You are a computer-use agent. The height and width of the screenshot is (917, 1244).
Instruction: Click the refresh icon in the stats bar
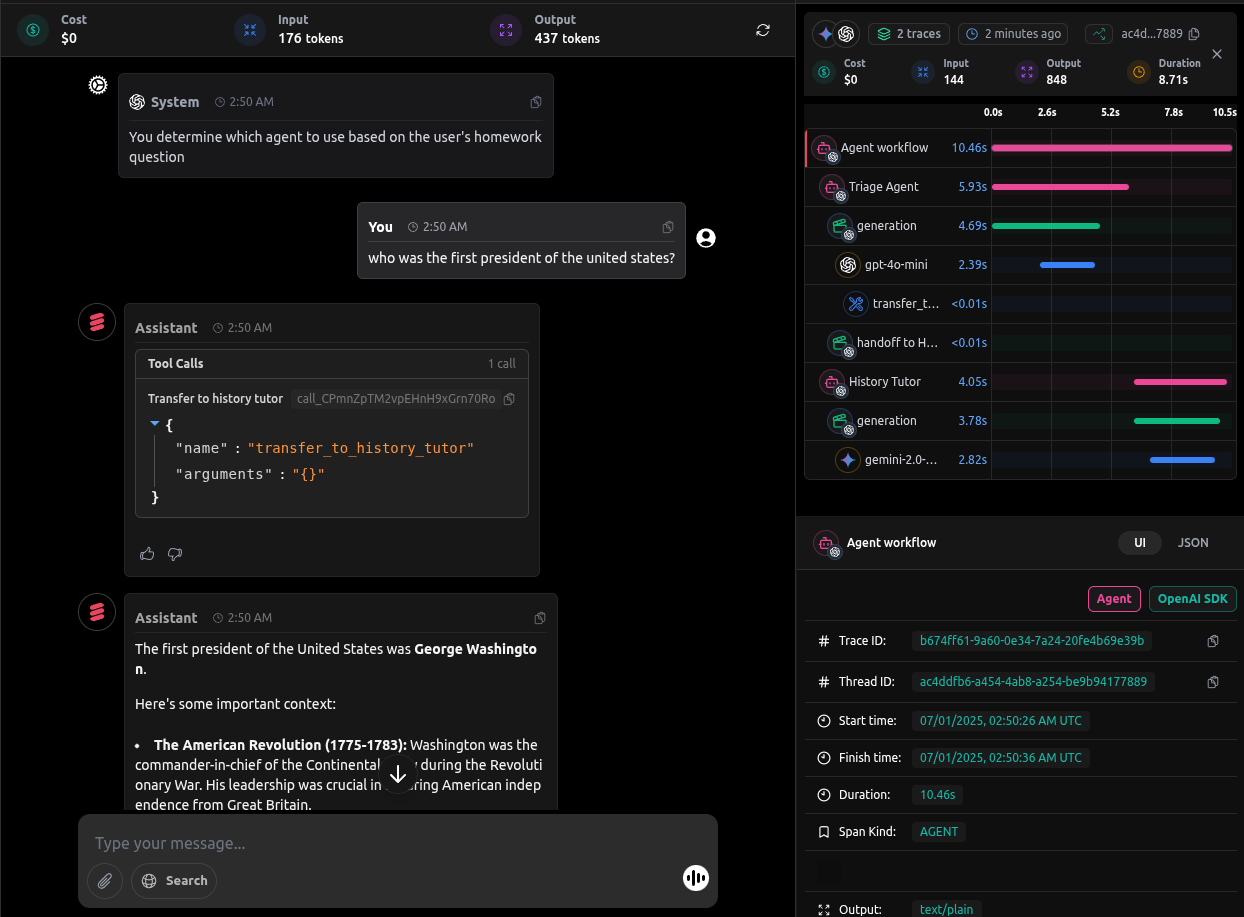pos(763,30)
